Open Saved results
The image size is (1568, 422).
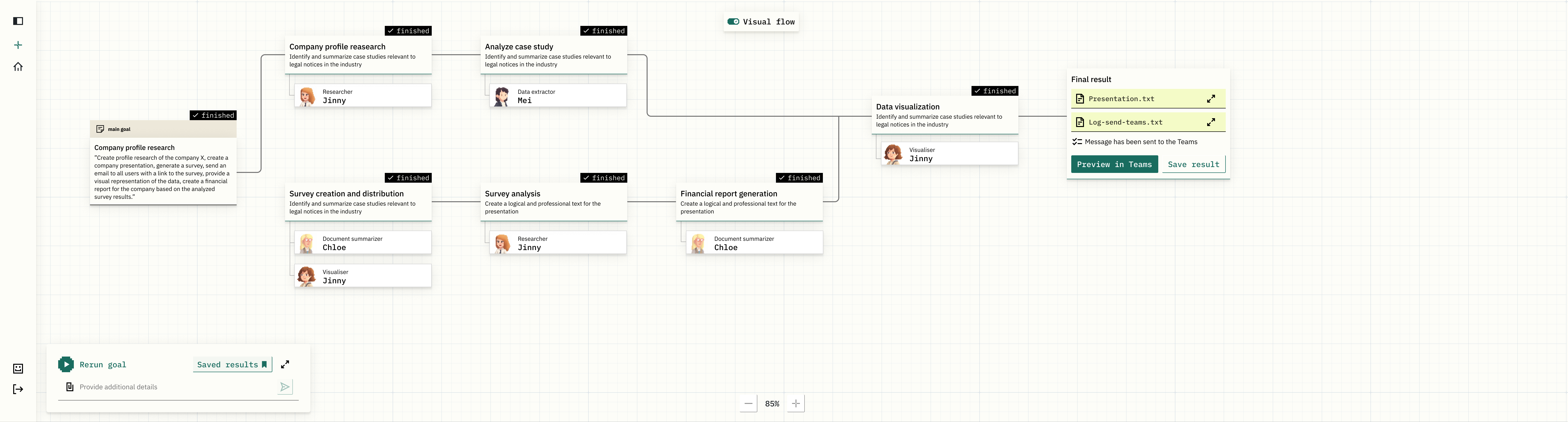[232, 364]
